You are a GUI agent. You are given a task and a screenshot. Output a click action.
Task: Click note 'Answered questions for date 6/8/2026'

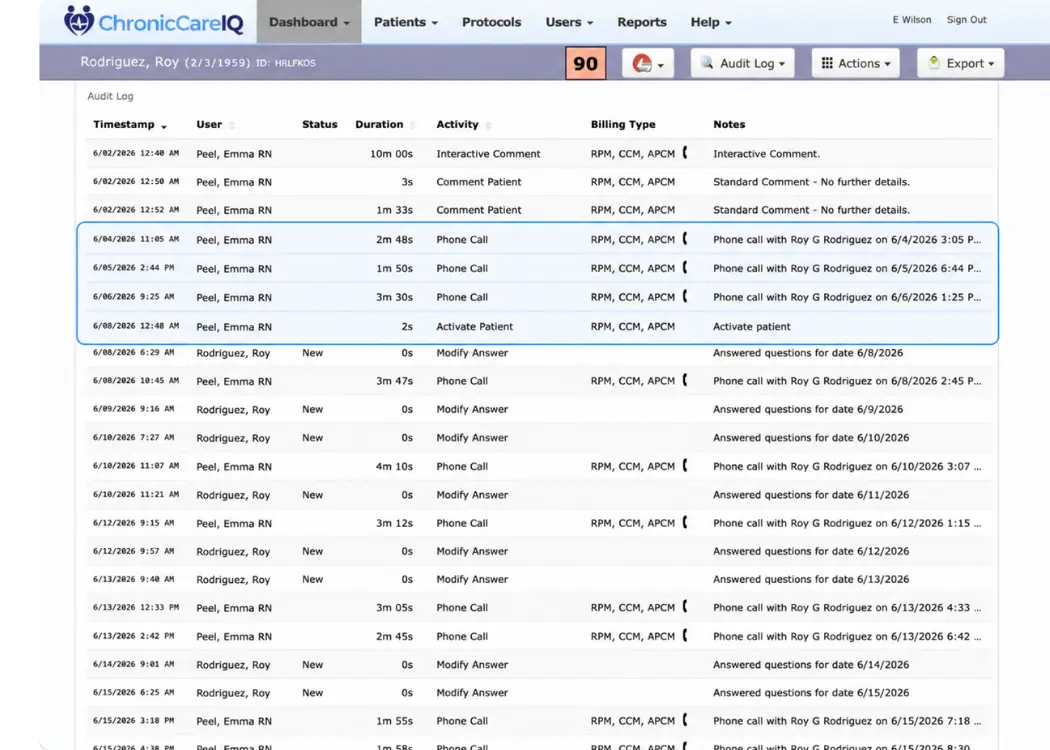click(x=808, y=353)
